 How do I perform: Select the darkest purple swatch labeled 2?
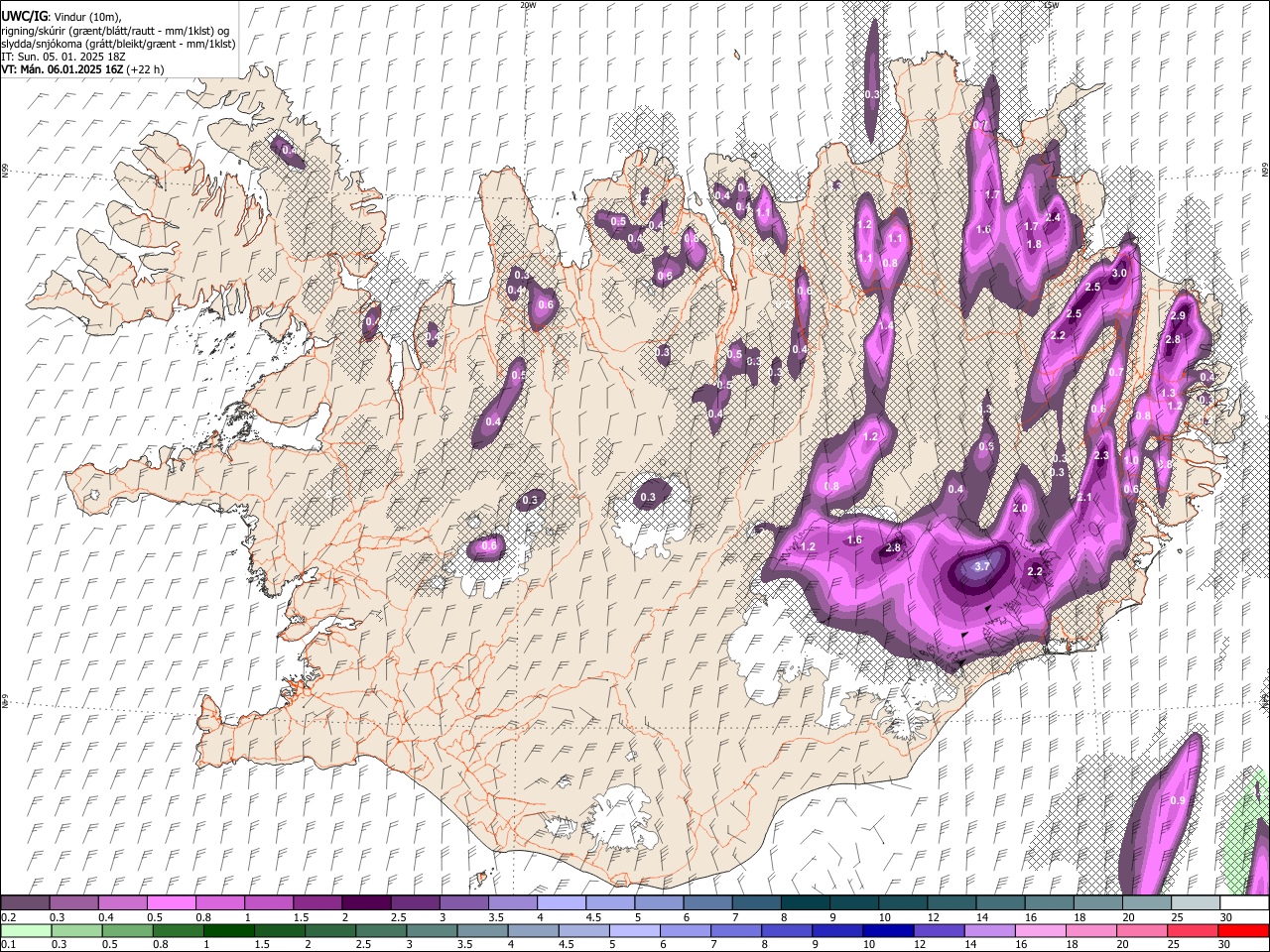(366, 903)
